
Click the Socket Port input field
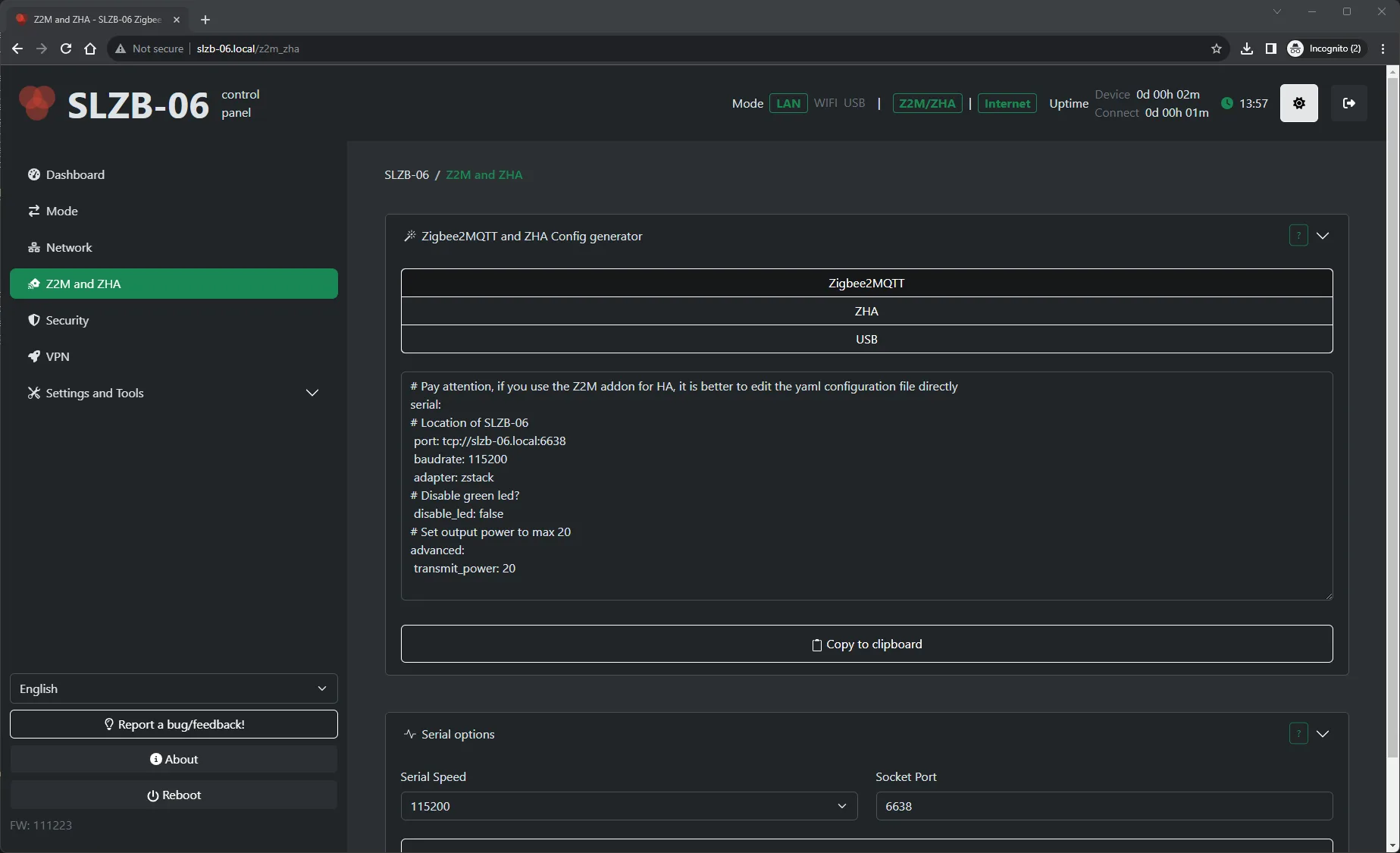tap(1104, 806)
